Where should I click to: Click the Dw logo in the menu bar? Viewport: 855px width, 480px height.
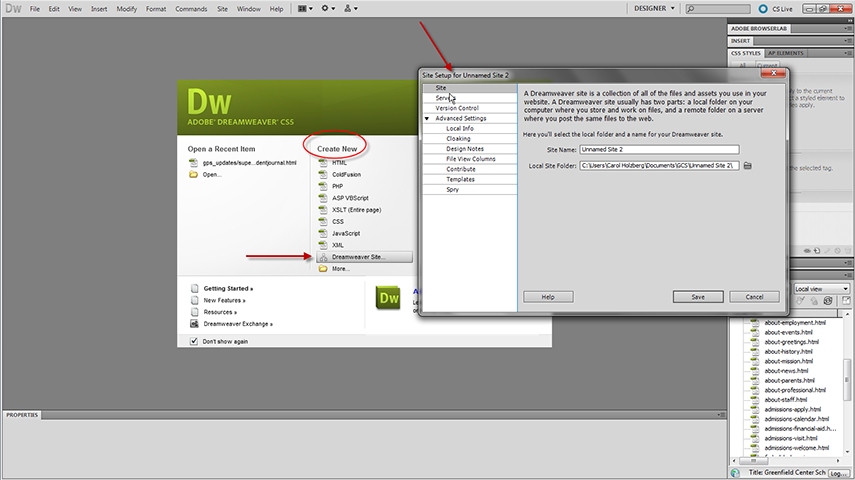(x=13, y=9)
